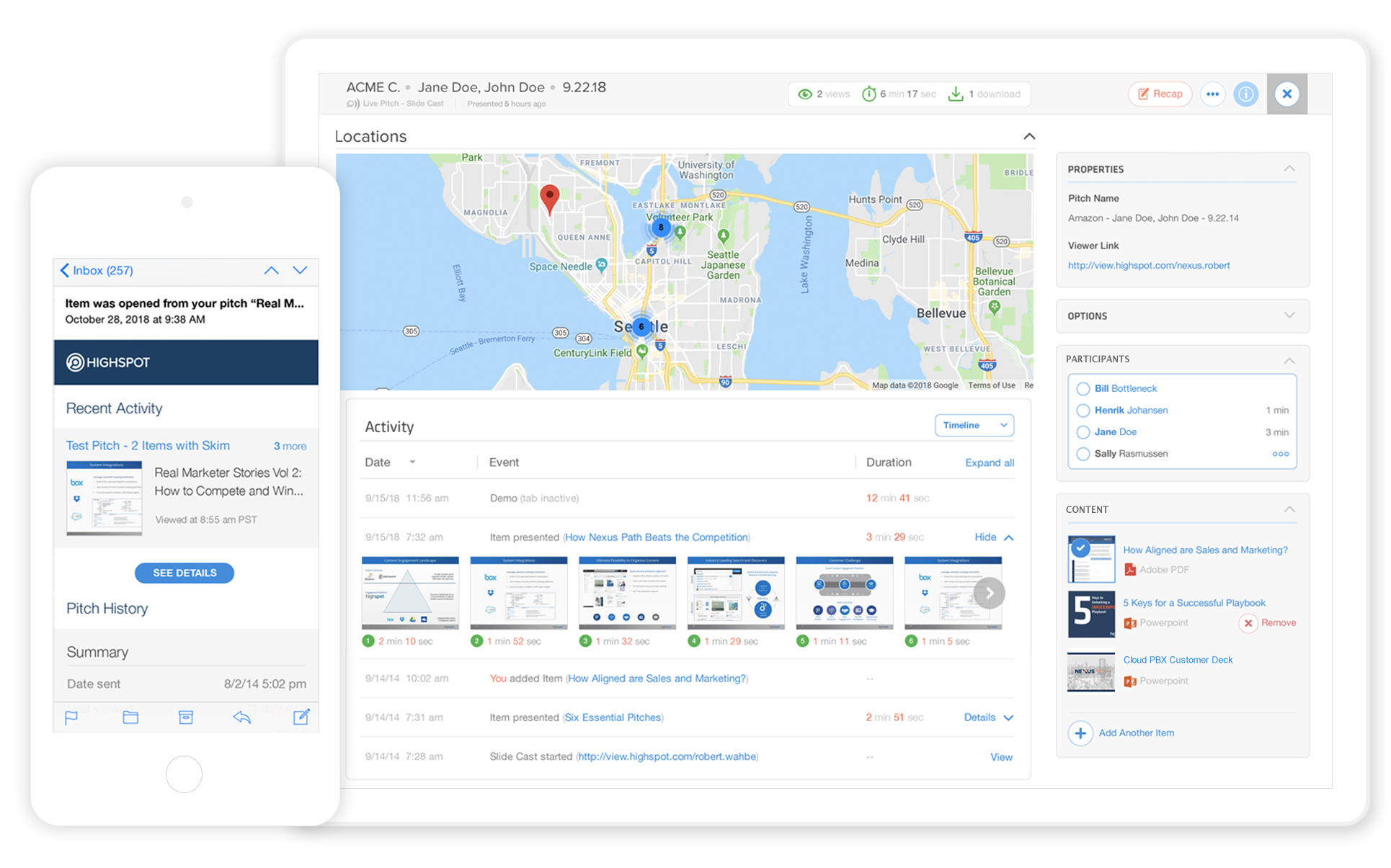This screenshot has width=1391, height=868.
Task: Click the archive box icon in phone toolbar
Action: click(x=186, y=717)
